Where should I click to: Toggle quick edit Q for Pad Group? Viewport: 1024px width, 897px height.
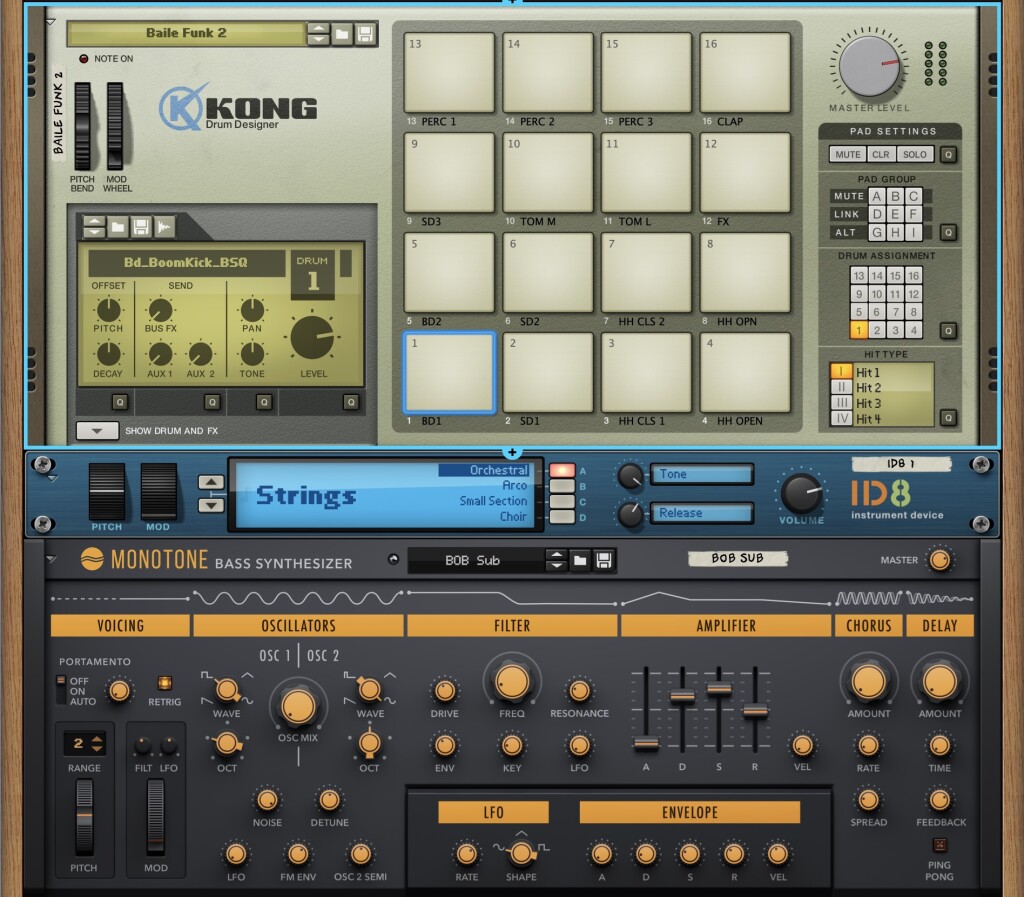[x=948, y=232]
